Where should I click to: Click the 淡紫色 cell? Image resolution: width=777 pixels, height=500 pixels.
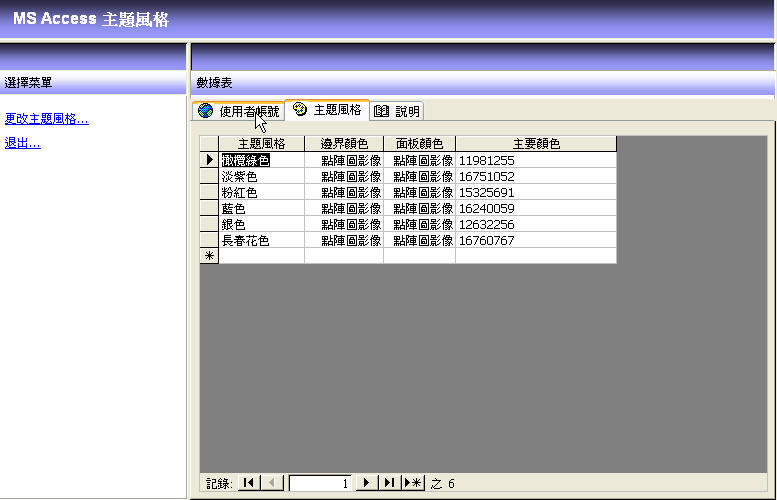pos(261,176)
